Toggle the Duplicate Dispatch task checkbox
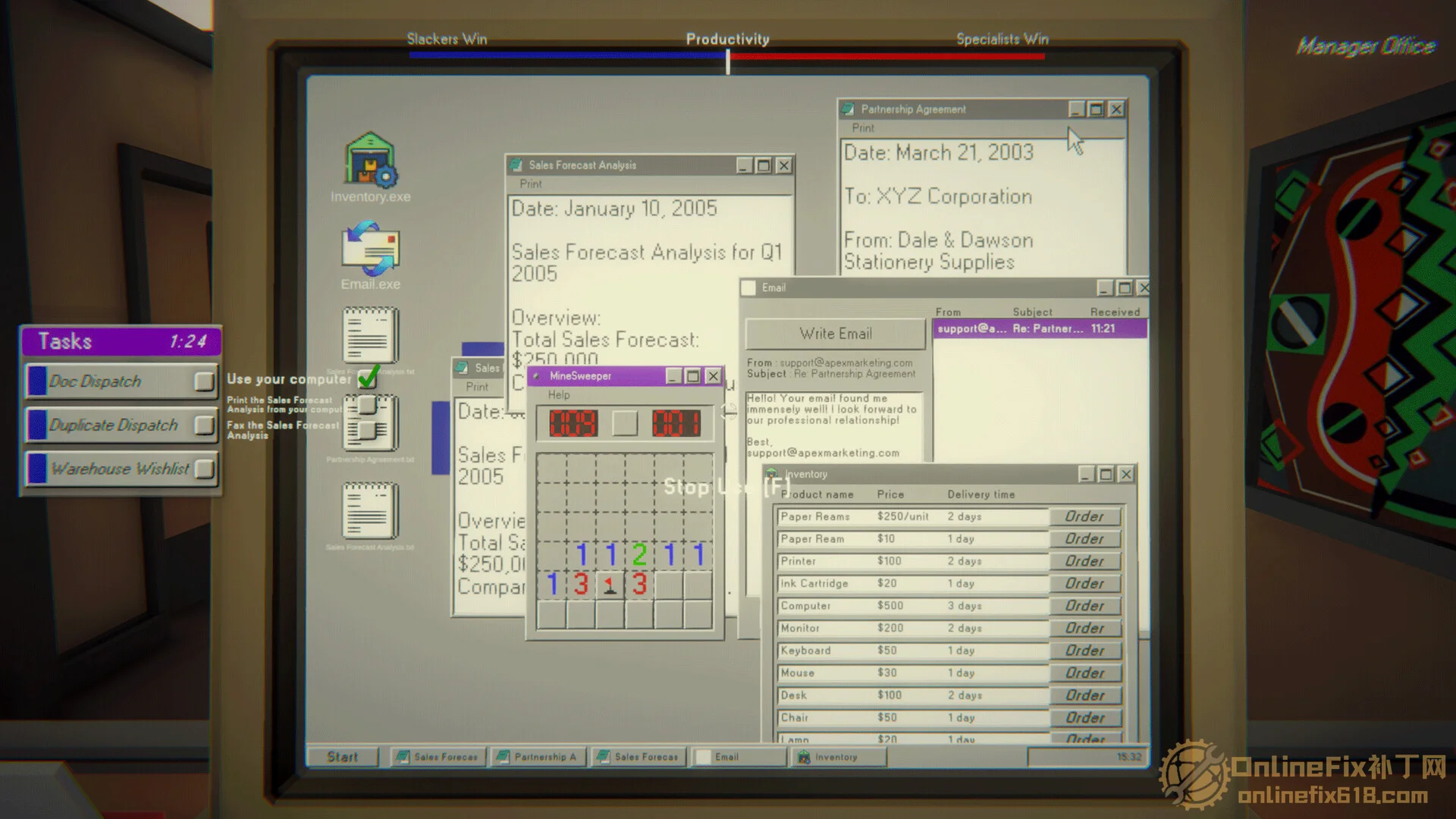The width and height of the screenshot is (1456, 819). point(204,425)
